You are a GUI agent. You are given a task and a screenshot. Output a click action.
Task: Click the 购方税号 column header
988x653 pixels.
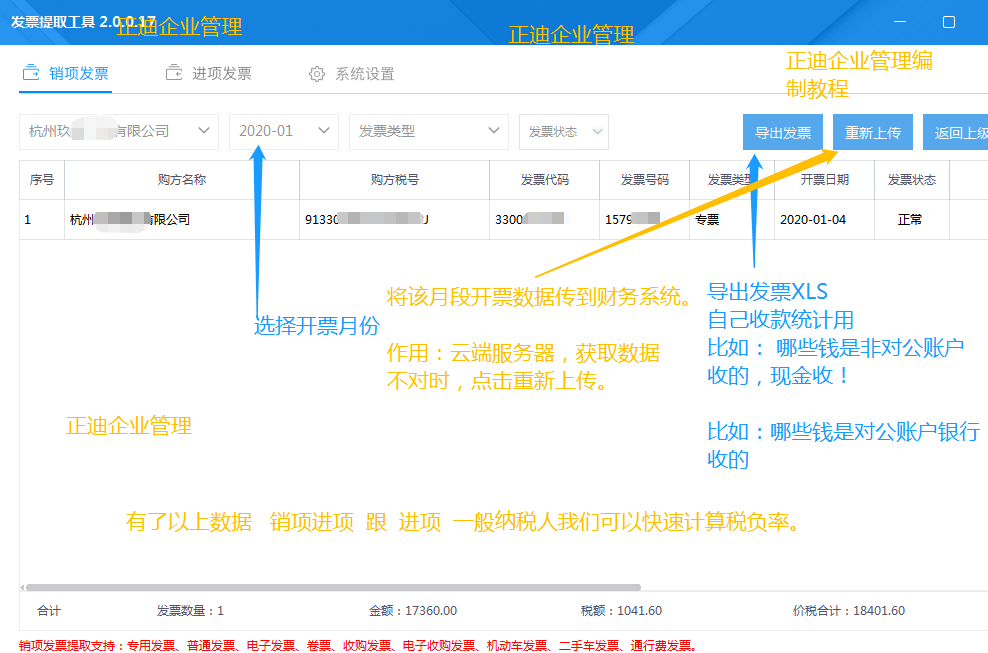tap(394, 180)
